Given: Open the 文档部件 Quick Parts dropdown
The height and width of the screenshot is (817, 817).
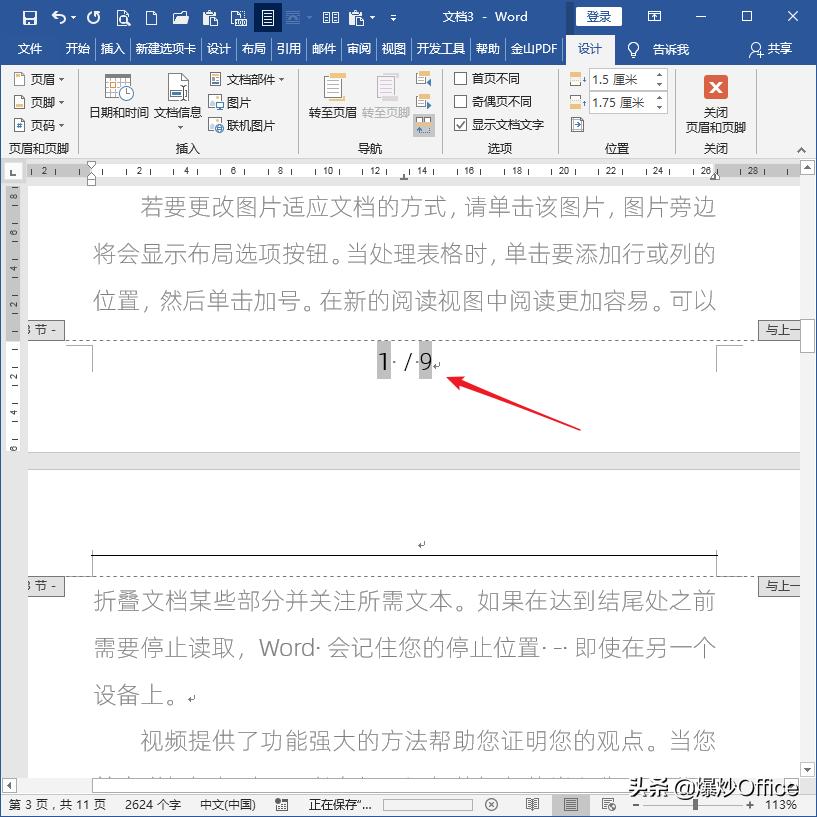Looking at the screenshot, I should 251,77.
